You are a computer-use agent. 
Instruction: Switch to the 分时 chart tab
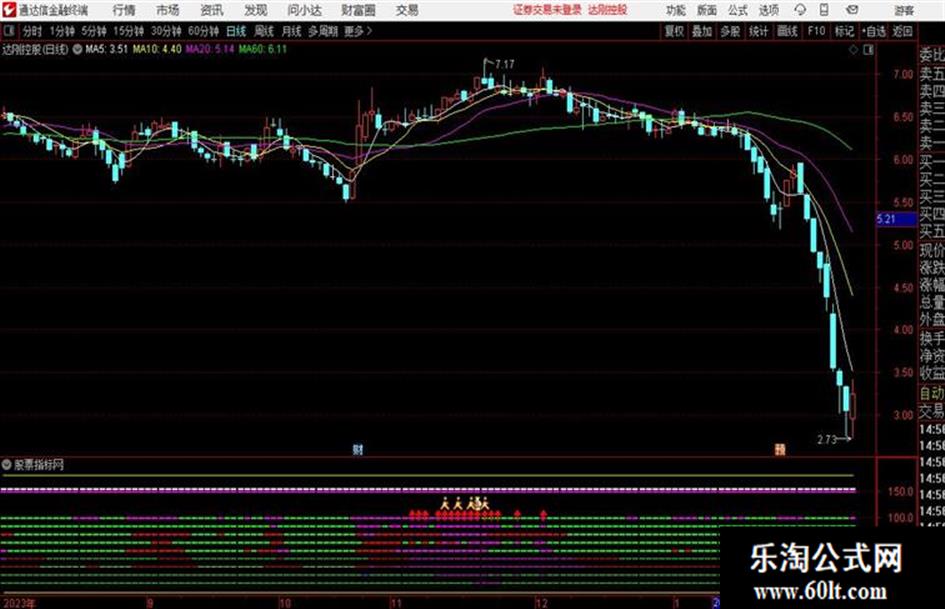(x=33, y=31)
